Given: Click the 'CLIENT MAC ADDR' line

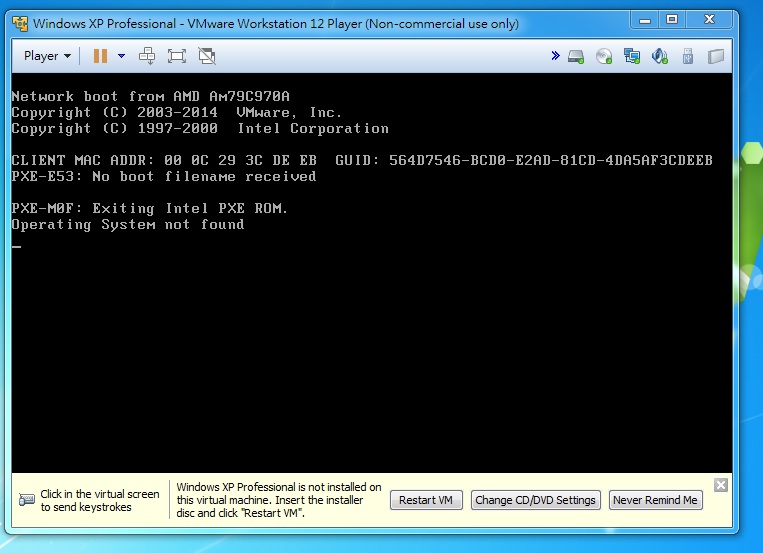Looking at the screenshot, I should [x=362, y=160].
